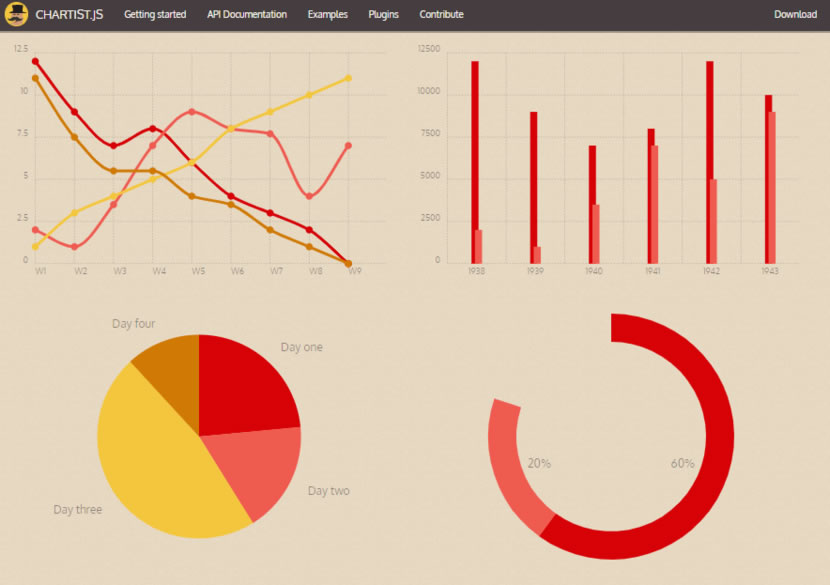Click the 'W5' axis label on line chart
The height and width of the screenshot is (585, 830).
(198, 271)
